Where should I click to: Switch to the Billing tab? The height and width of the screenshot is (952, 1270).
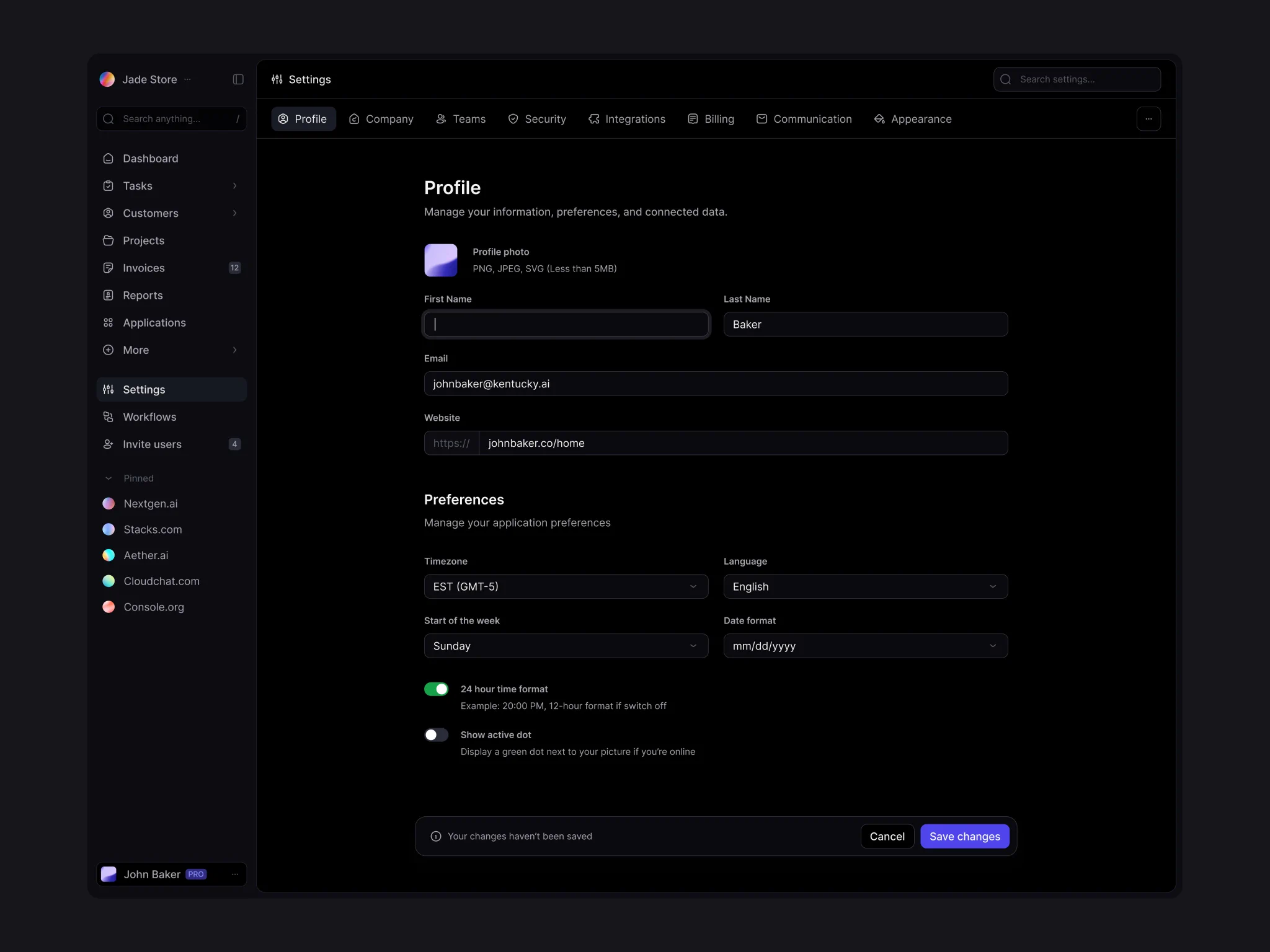[x=711, y=119]
